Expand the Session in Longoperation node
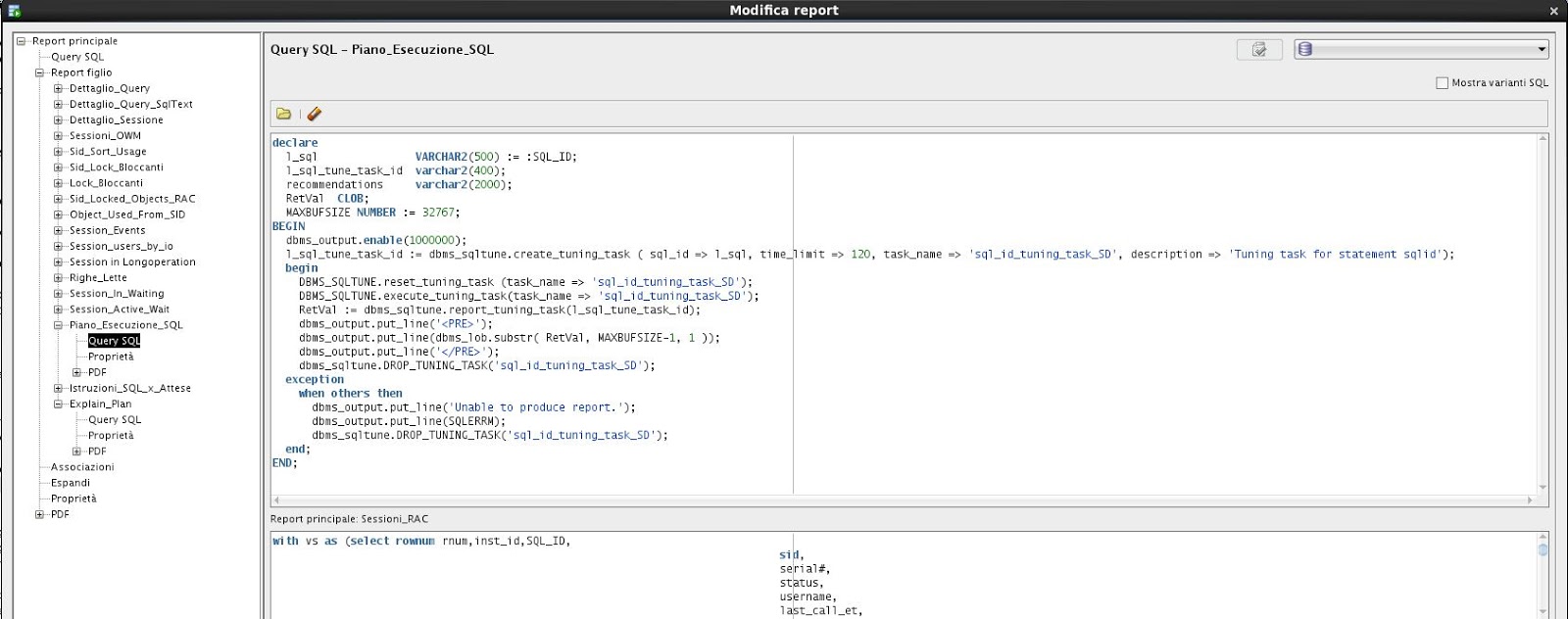 pos(58,262)
